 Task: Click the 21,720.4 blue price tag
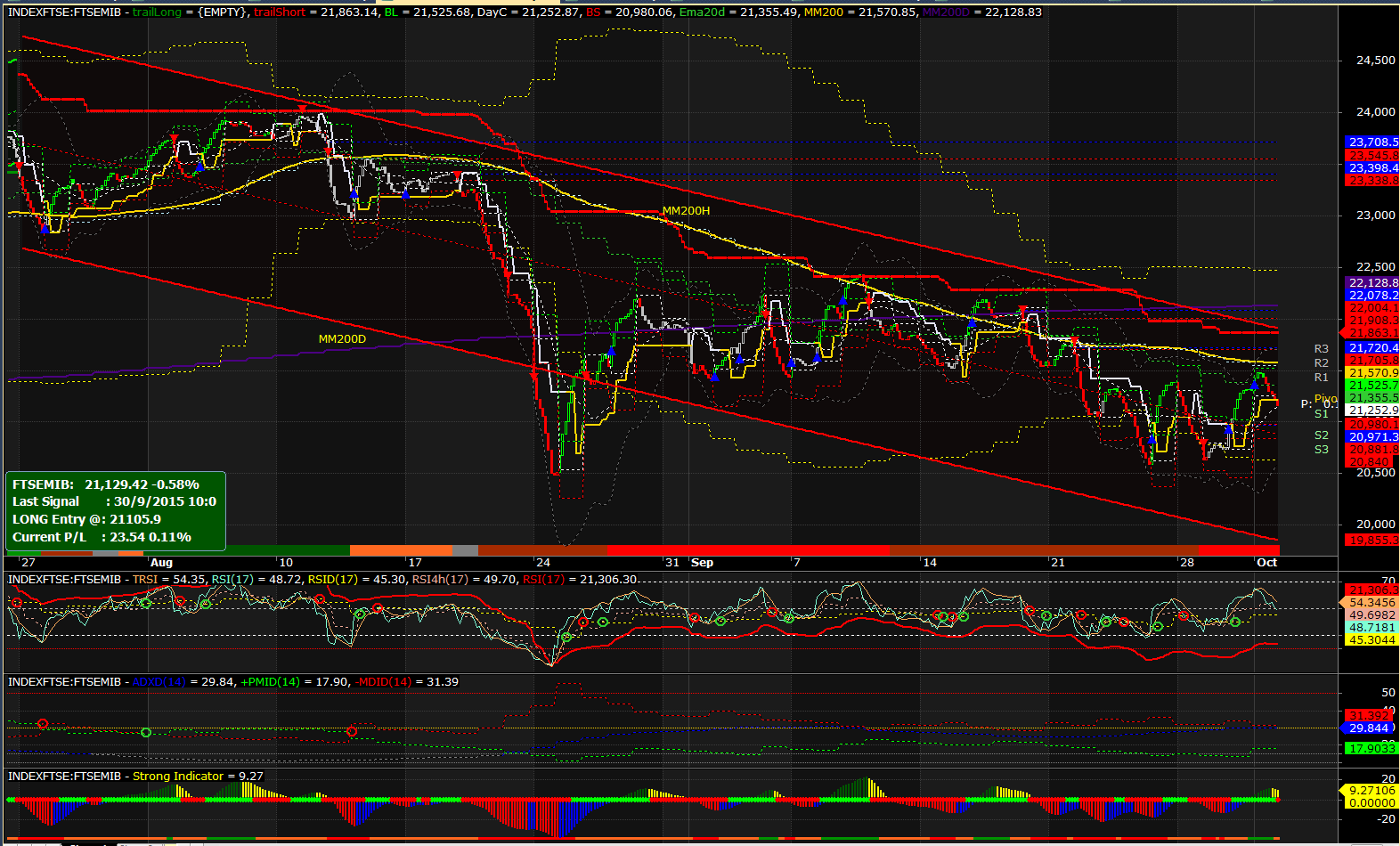[1372, 348]
